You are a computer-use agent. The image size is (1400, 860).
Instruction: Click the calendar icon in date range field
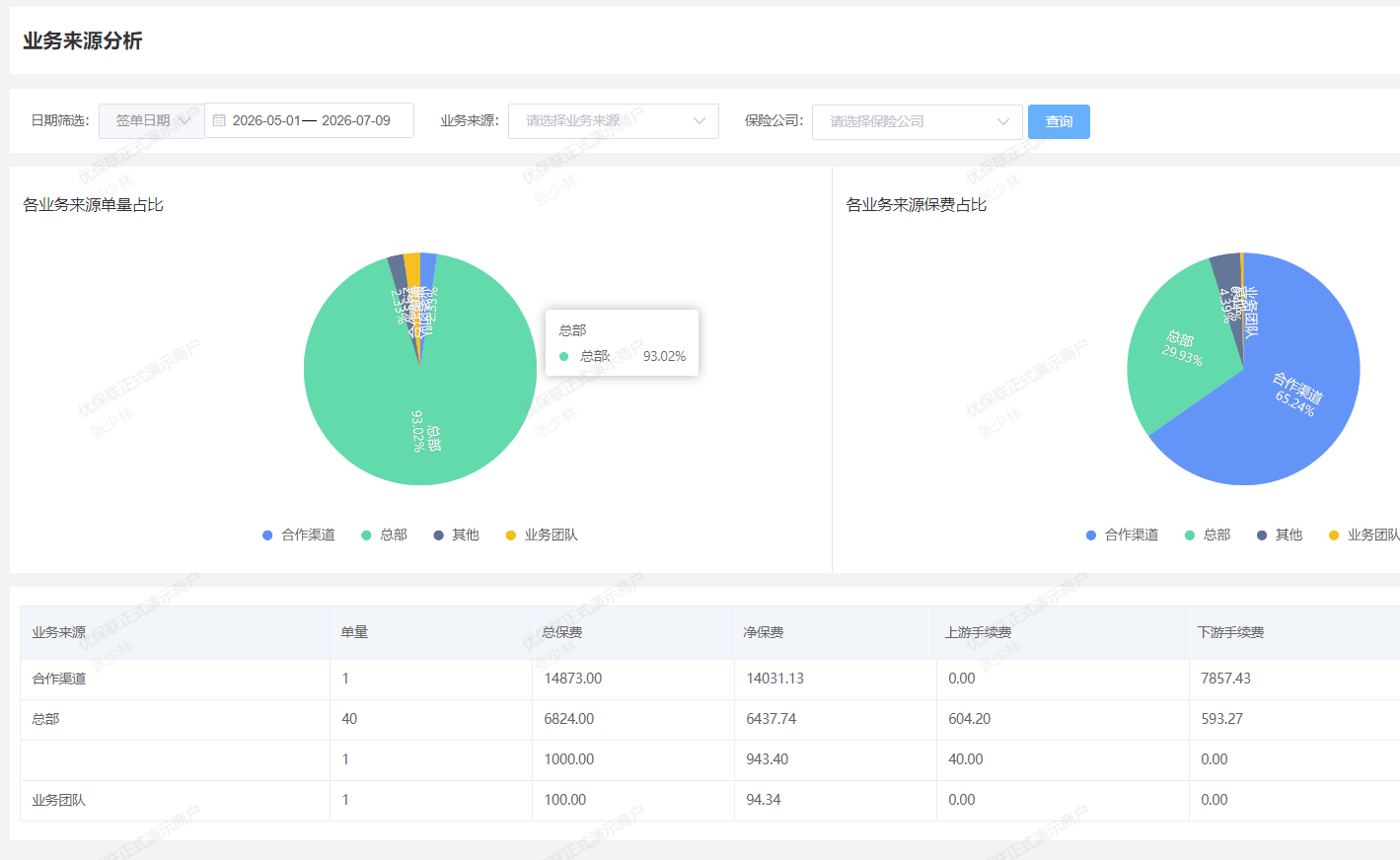[x=219, y=120]
